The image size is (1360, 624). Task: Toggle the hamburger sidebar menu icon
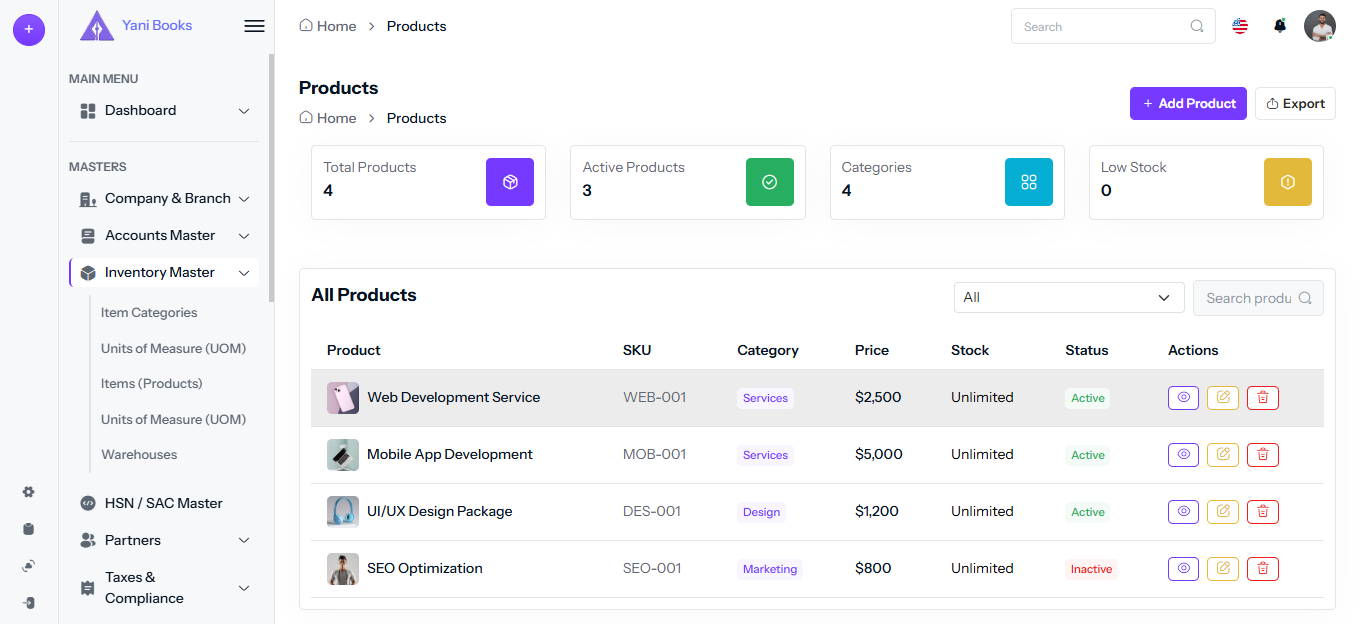pos(254,26)
